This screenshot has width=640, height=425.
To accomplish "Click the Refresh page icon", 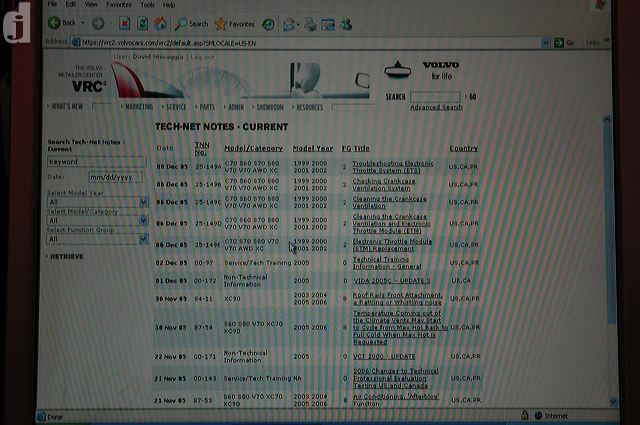I will [x=142, y=23].
